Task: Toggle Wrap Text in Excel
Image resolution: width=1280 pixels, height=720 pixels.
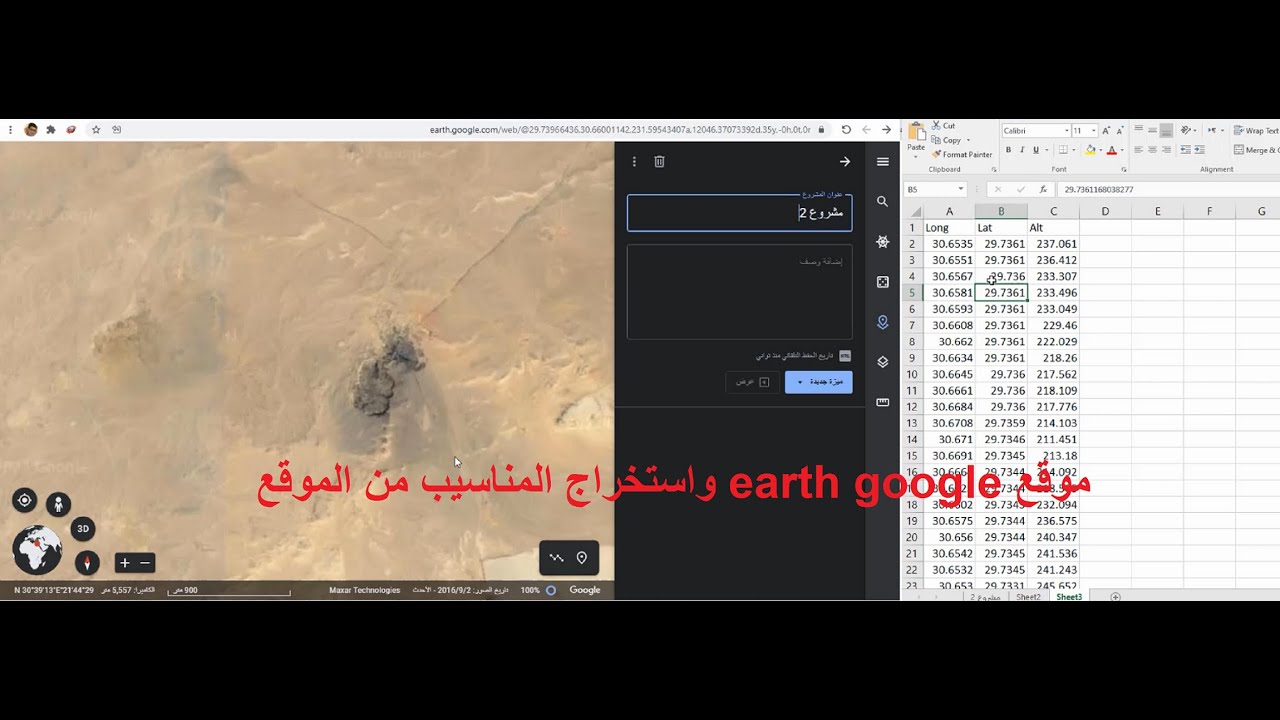Action: (1257, 131)
